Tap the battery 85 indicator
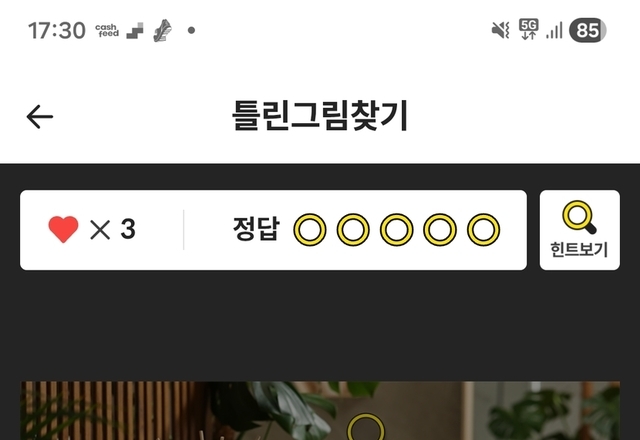 click(x=588, y=30)
